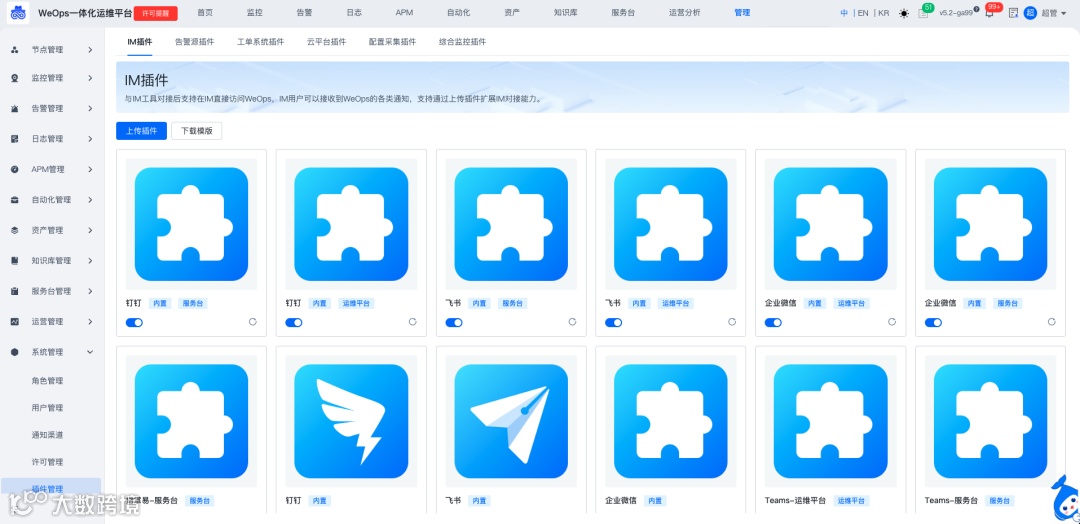Click the 资产管理 layers icon
This screenshot has height=524, width=1080.
tap(14, 230)
